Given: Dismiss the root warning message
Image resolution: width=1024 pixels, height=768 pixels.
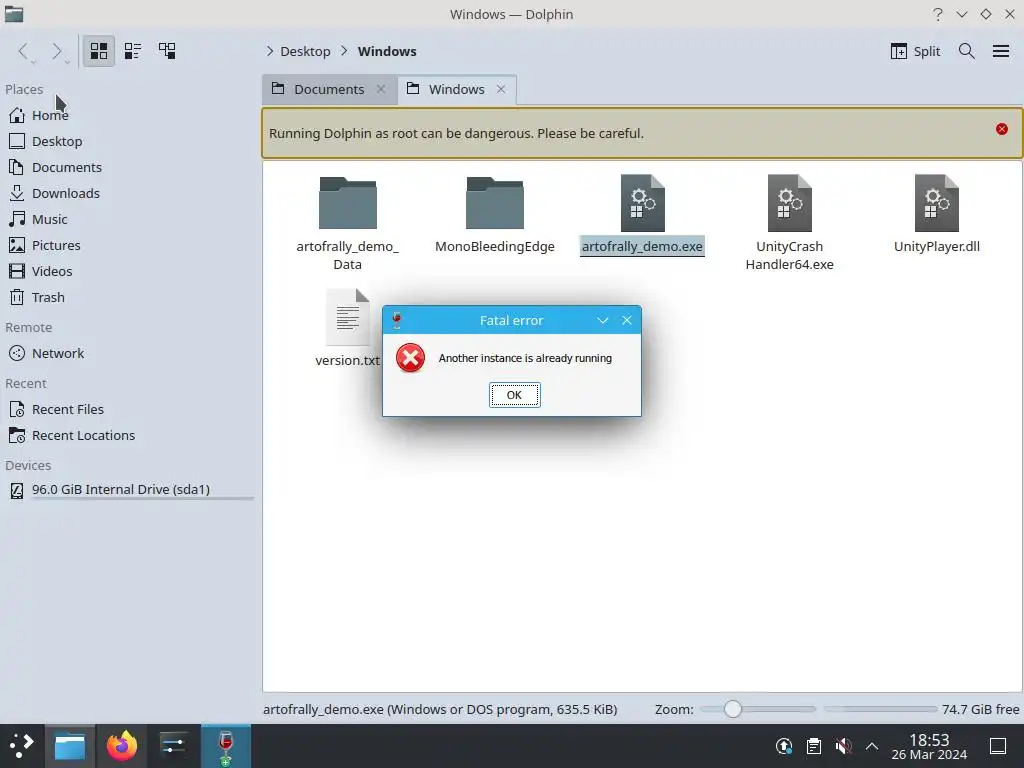Looking at the screenshot, I should (1002, 129).
